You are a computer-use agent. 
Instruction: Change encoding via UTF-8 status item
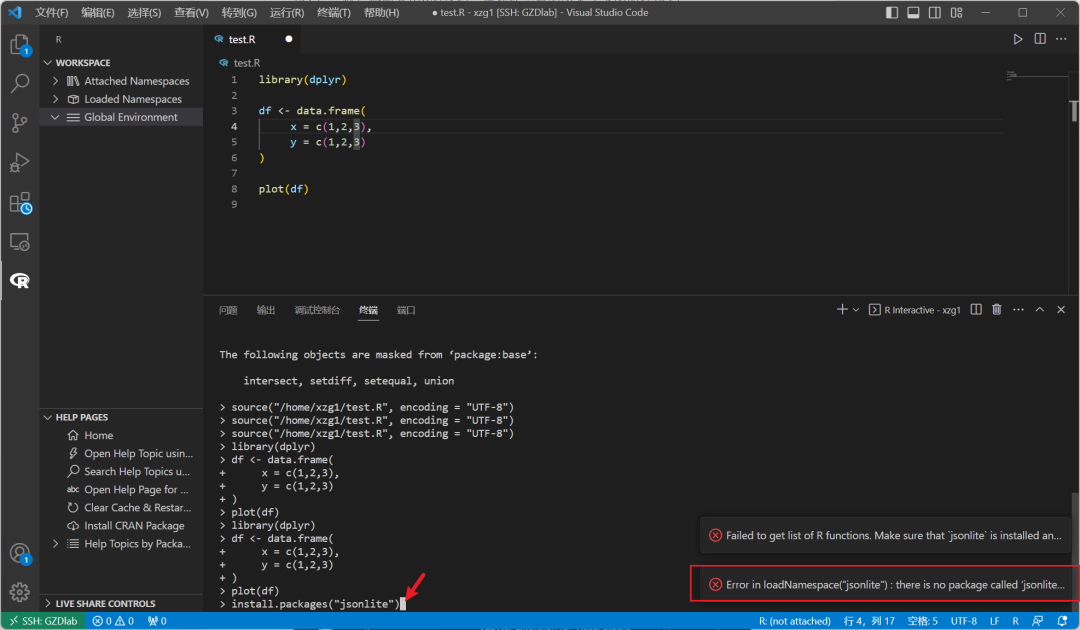(x=964, y=621)
